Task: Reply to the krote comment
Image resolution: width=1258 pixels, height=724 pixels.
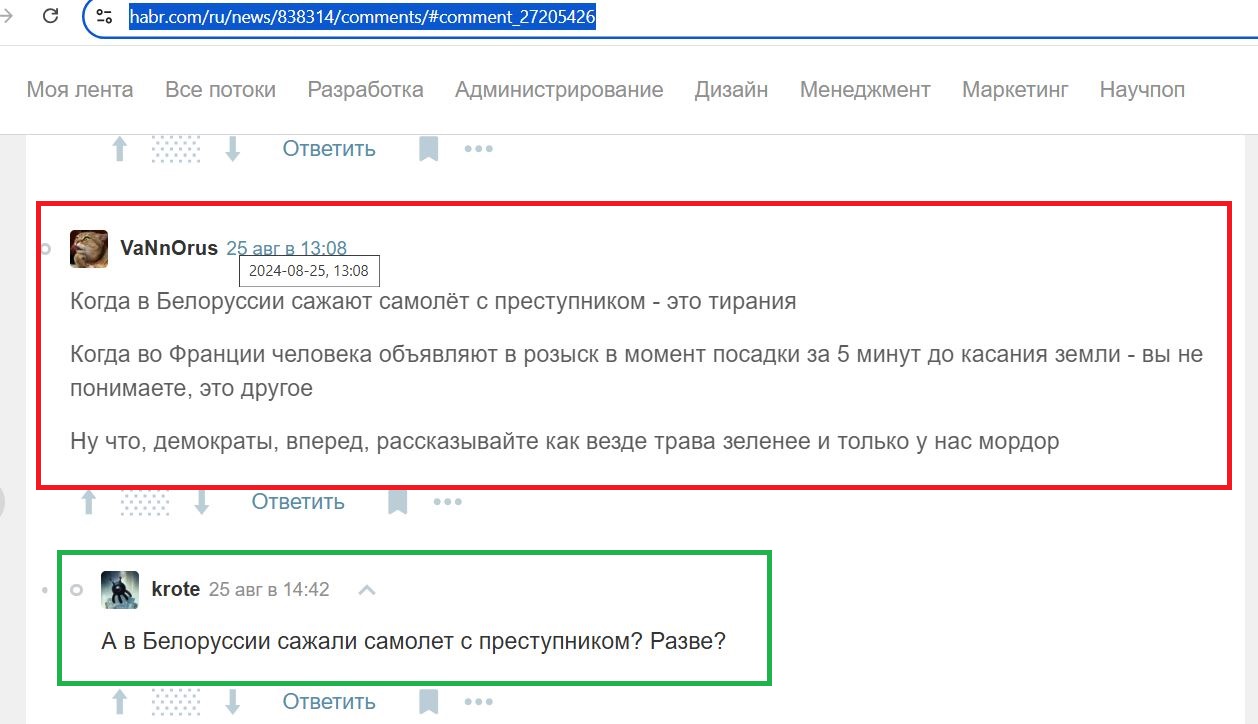Action: click(x=329, y=702)
